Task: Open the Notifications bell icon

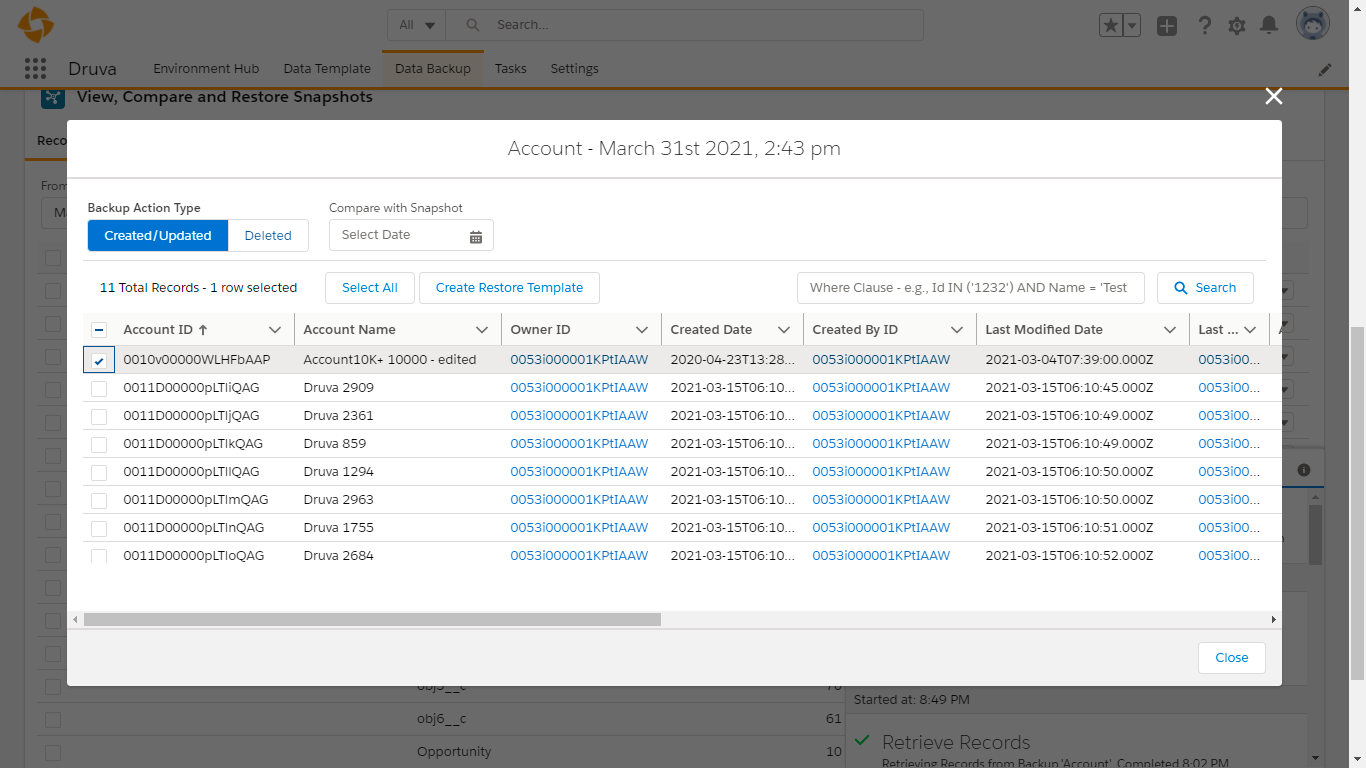Action: click(x=1269, y=25)
